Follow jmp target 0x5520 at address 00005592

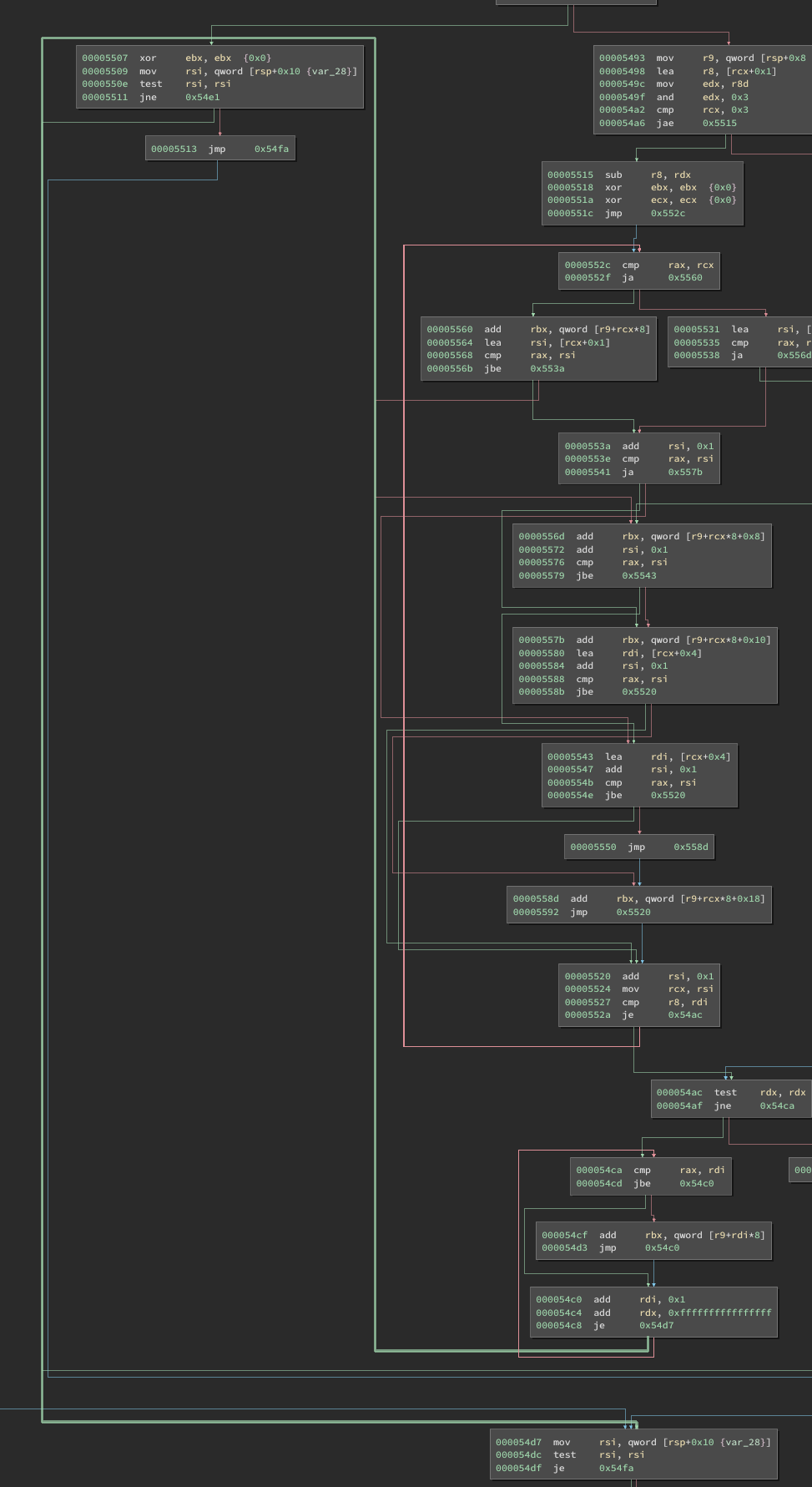pyautogui.click(x=633, y=912)
